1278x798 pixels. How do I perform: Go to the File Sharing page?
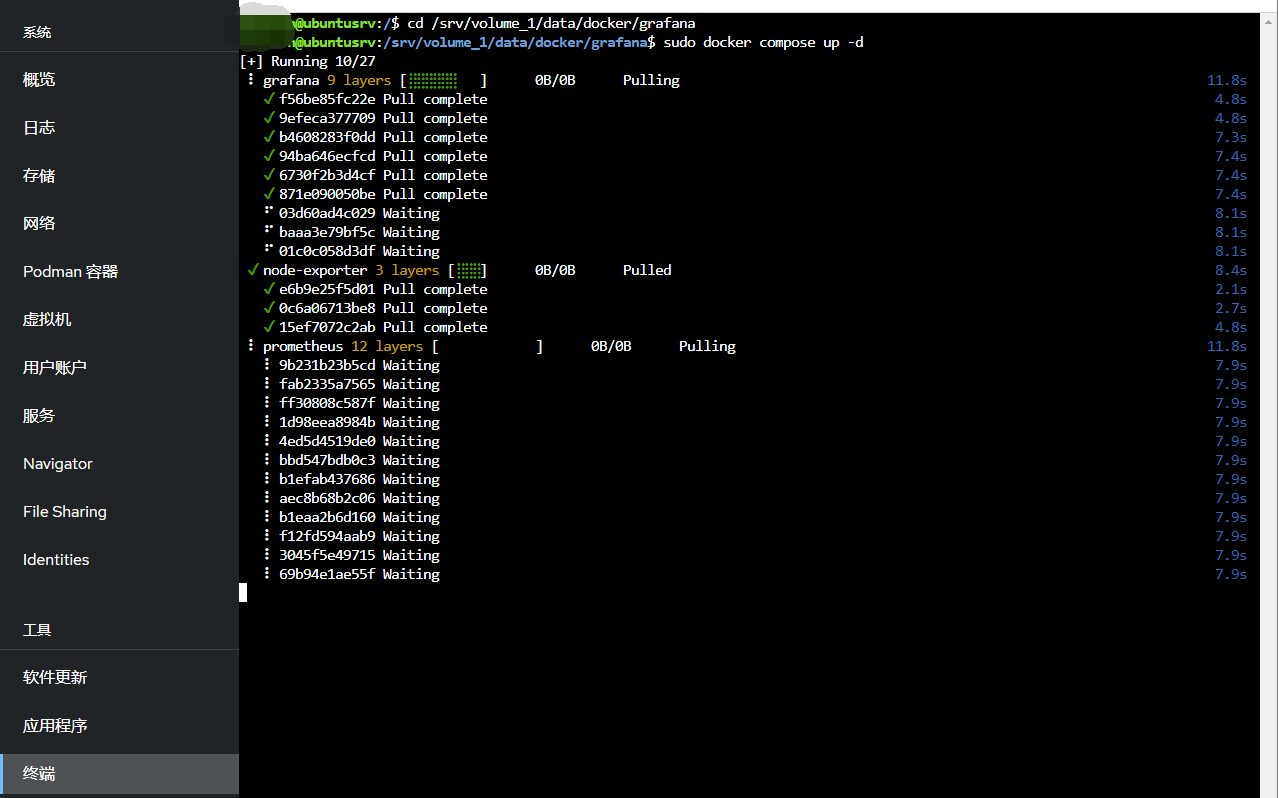[x=64, y=512]
